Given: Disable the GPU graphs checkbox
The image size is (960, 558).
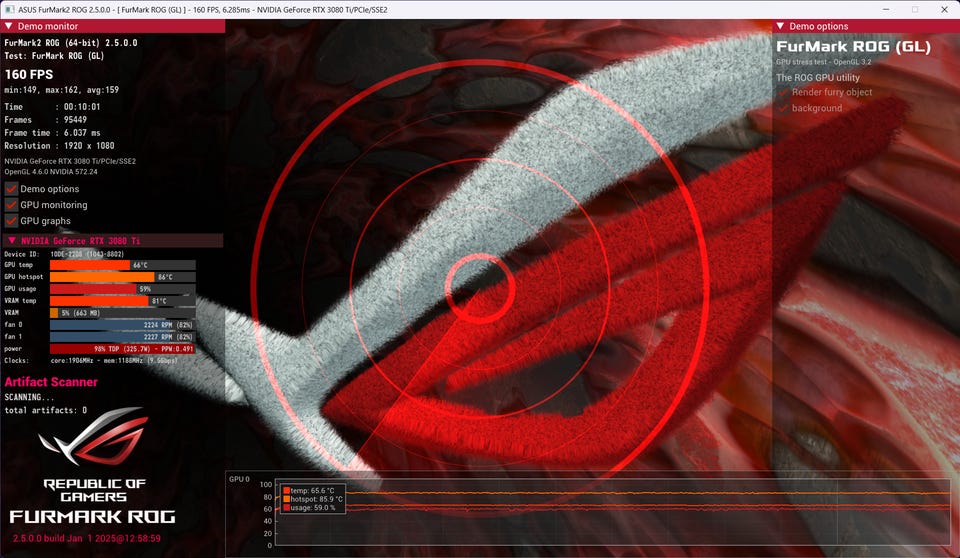Looking at the screenshot, I should [x=11, y=221].
